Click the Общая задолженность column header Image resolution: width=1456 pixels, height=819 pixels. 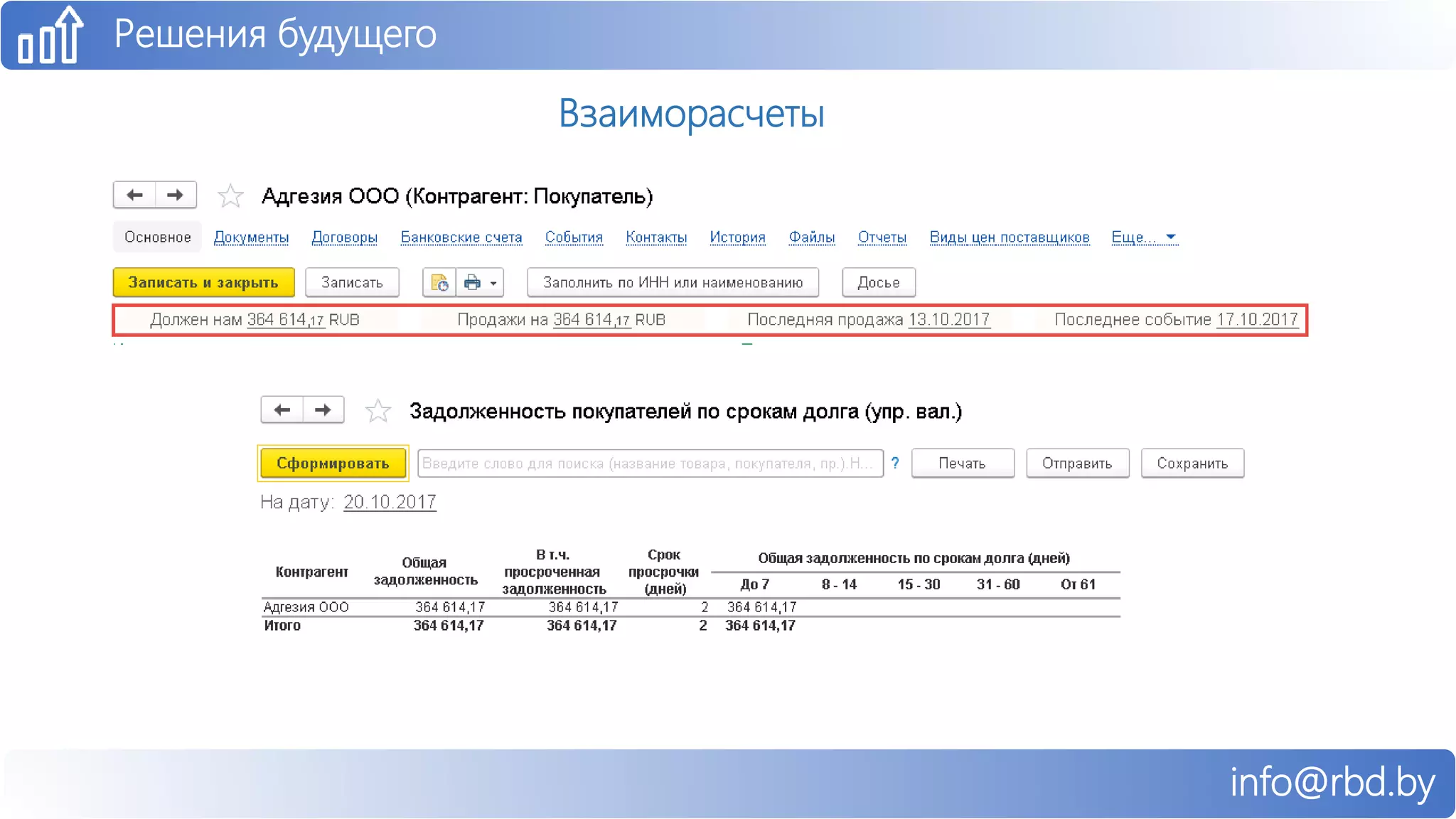click(x=425, y=572)
